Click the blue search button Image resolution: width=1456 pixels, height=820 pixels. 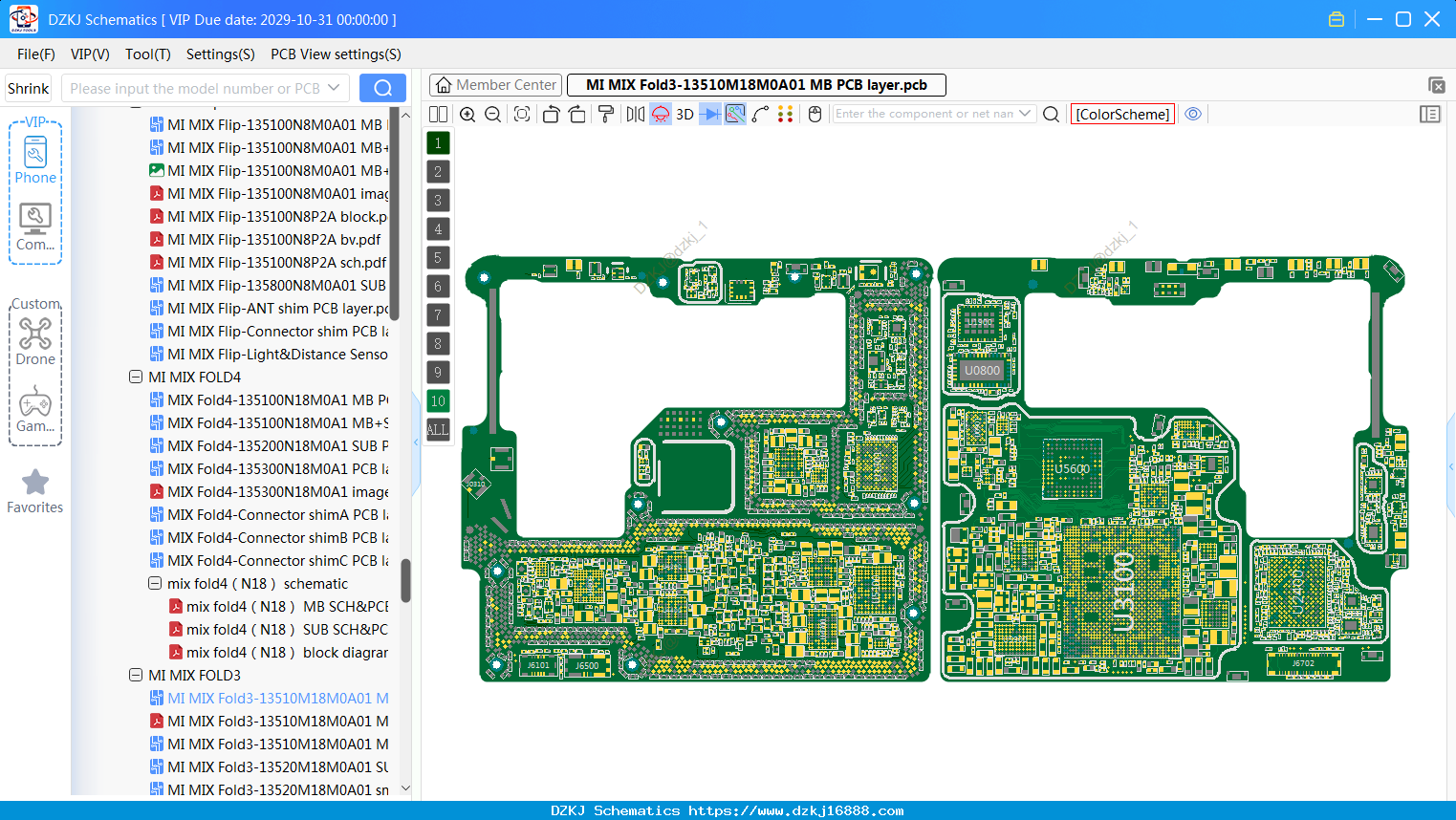[382, 88]
